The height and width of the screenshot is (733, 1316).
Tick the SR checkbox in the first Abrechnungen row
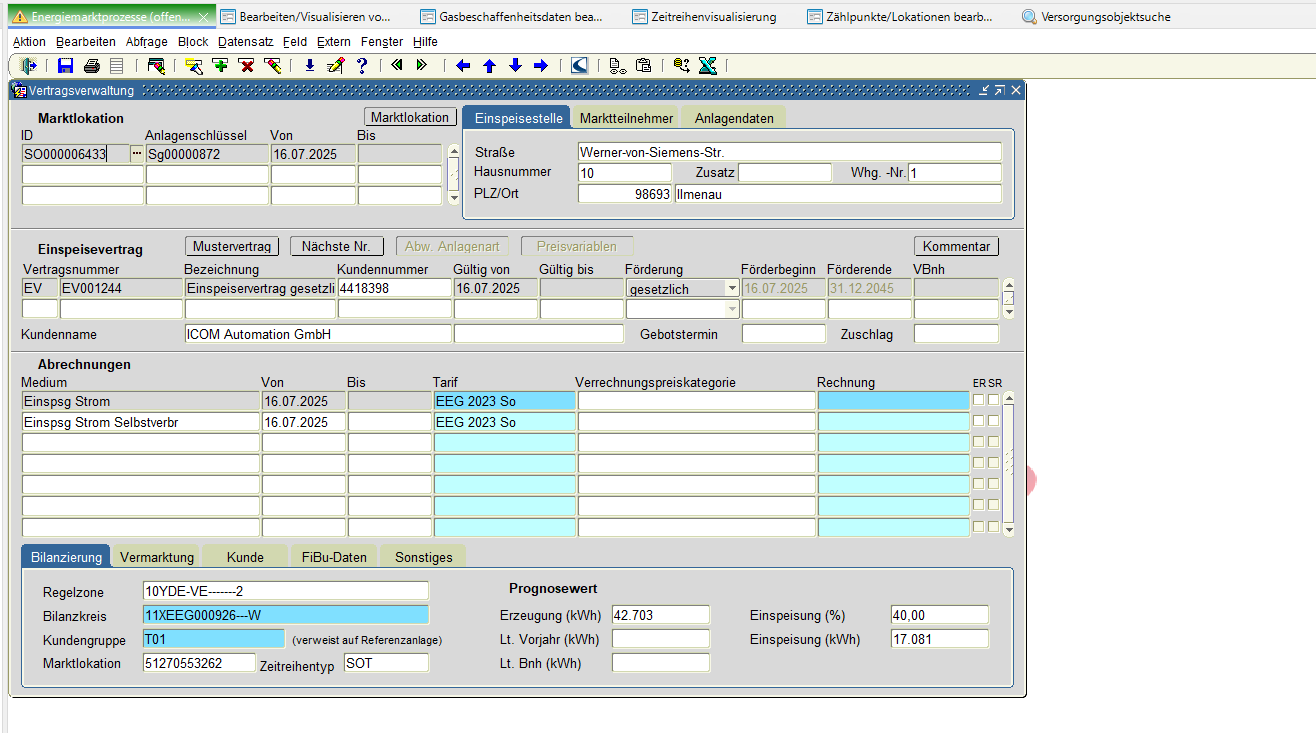coord(993,400)
